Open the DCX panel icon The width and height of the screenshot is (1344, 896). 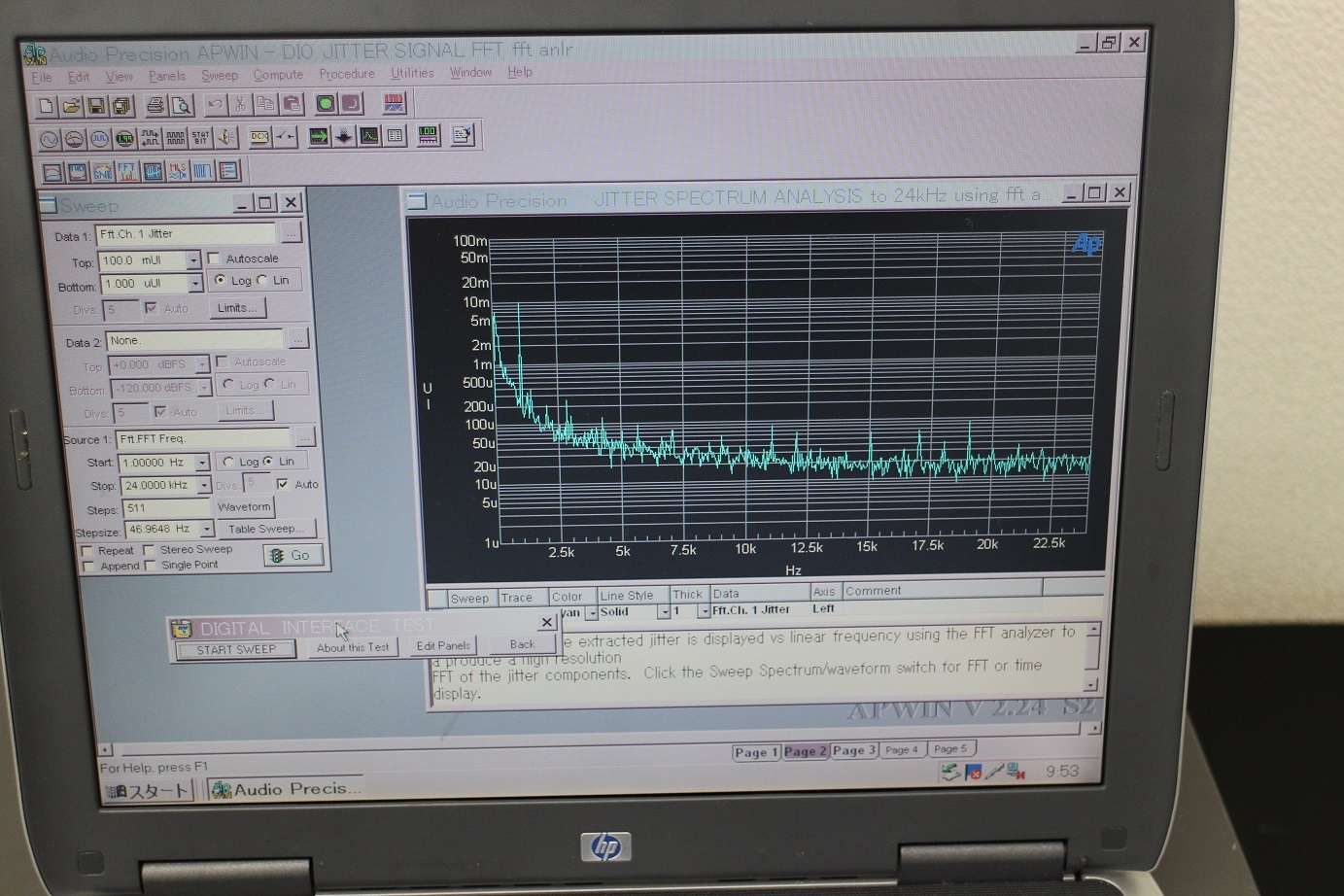[259, 137]
